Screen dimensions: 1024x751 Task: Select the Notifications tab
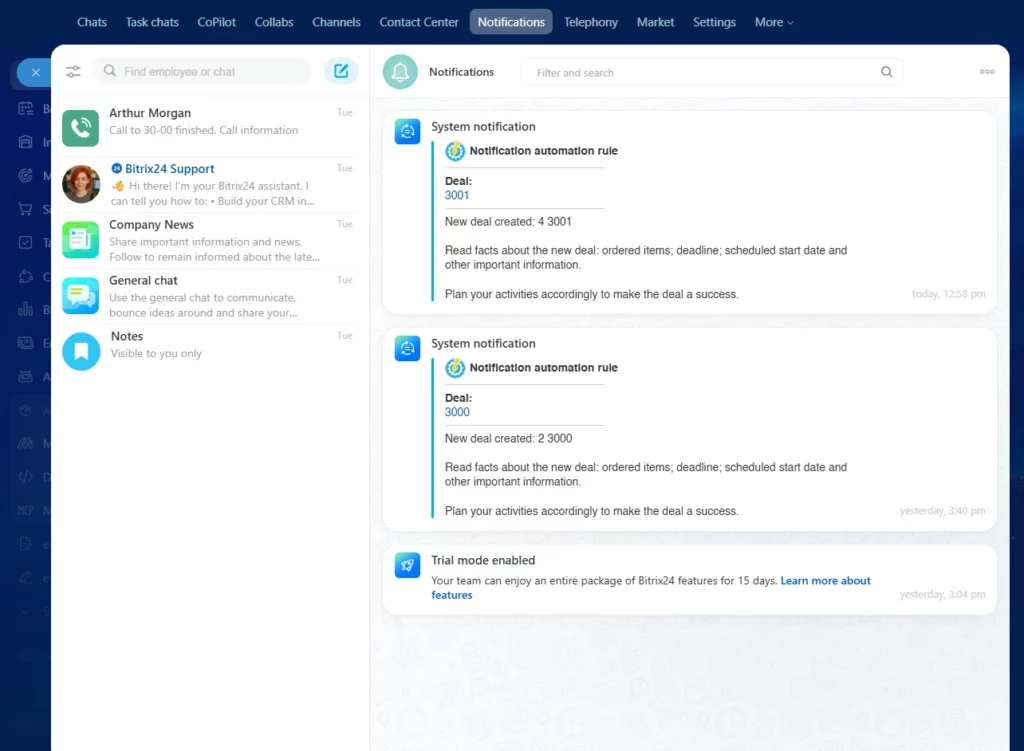[x=511, y=22]
